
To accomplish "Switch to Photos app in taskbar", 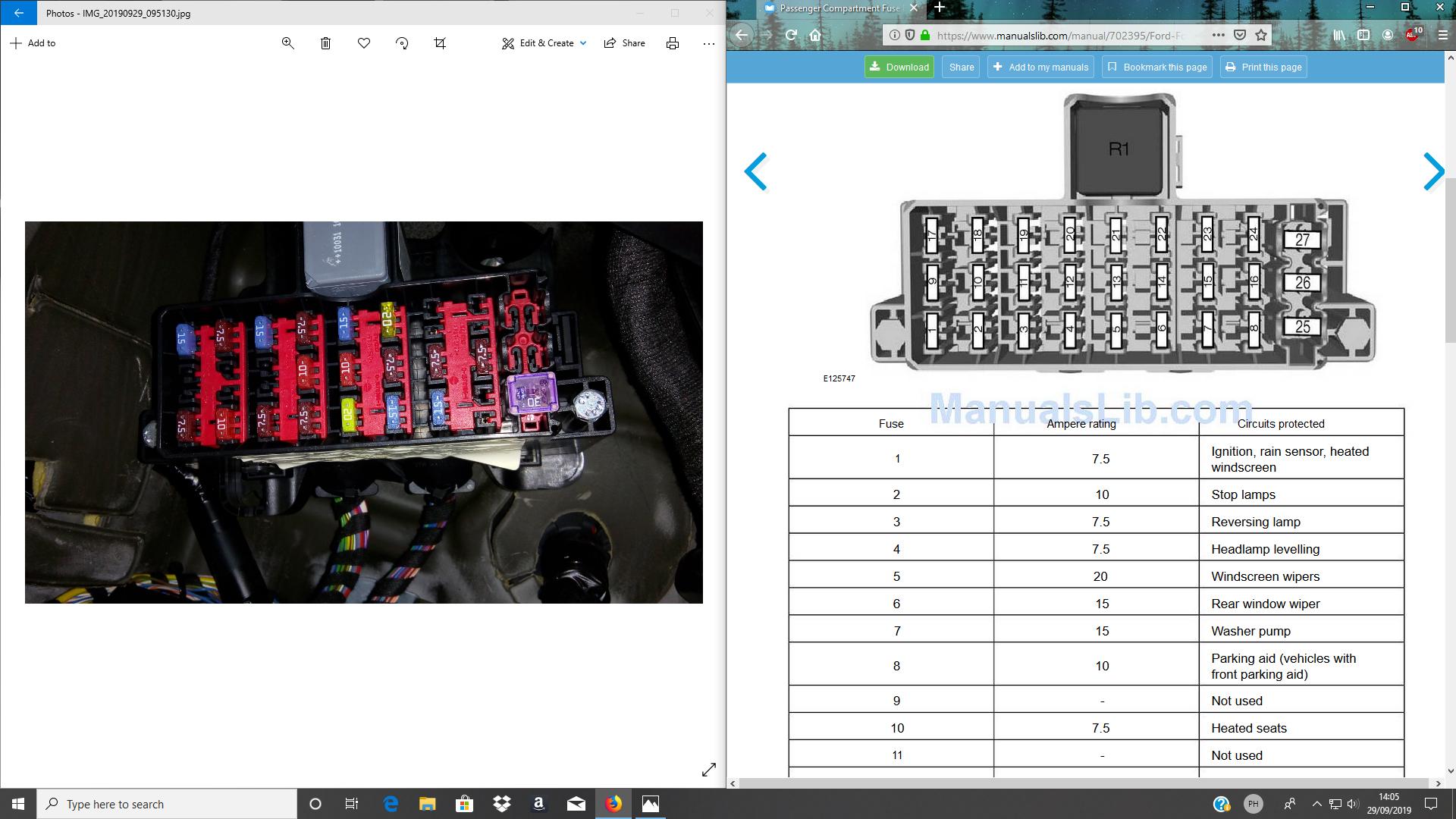I will click(651, 804).
